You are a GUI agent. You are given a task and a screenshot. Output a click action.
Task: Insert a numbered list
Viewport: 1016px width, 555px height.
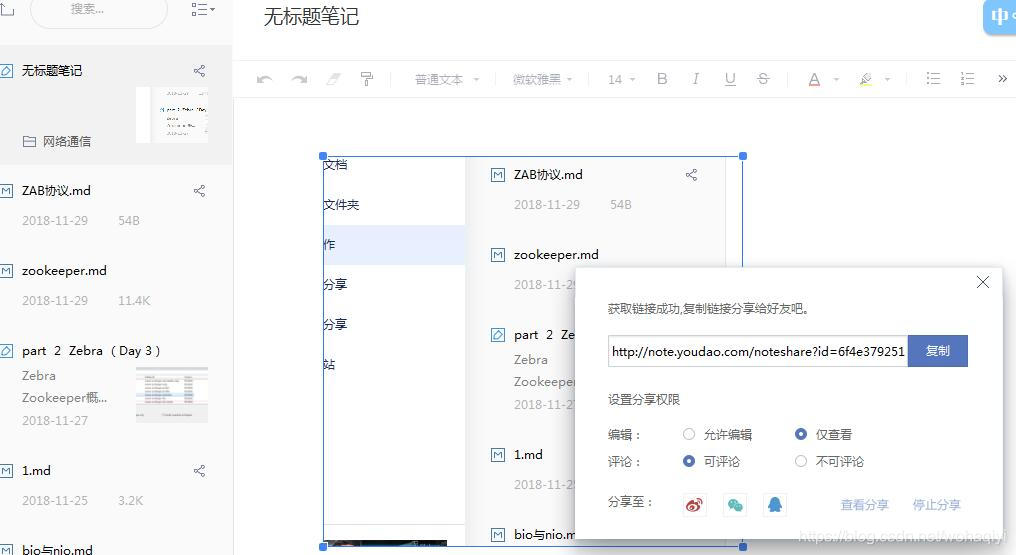point(967,79)
